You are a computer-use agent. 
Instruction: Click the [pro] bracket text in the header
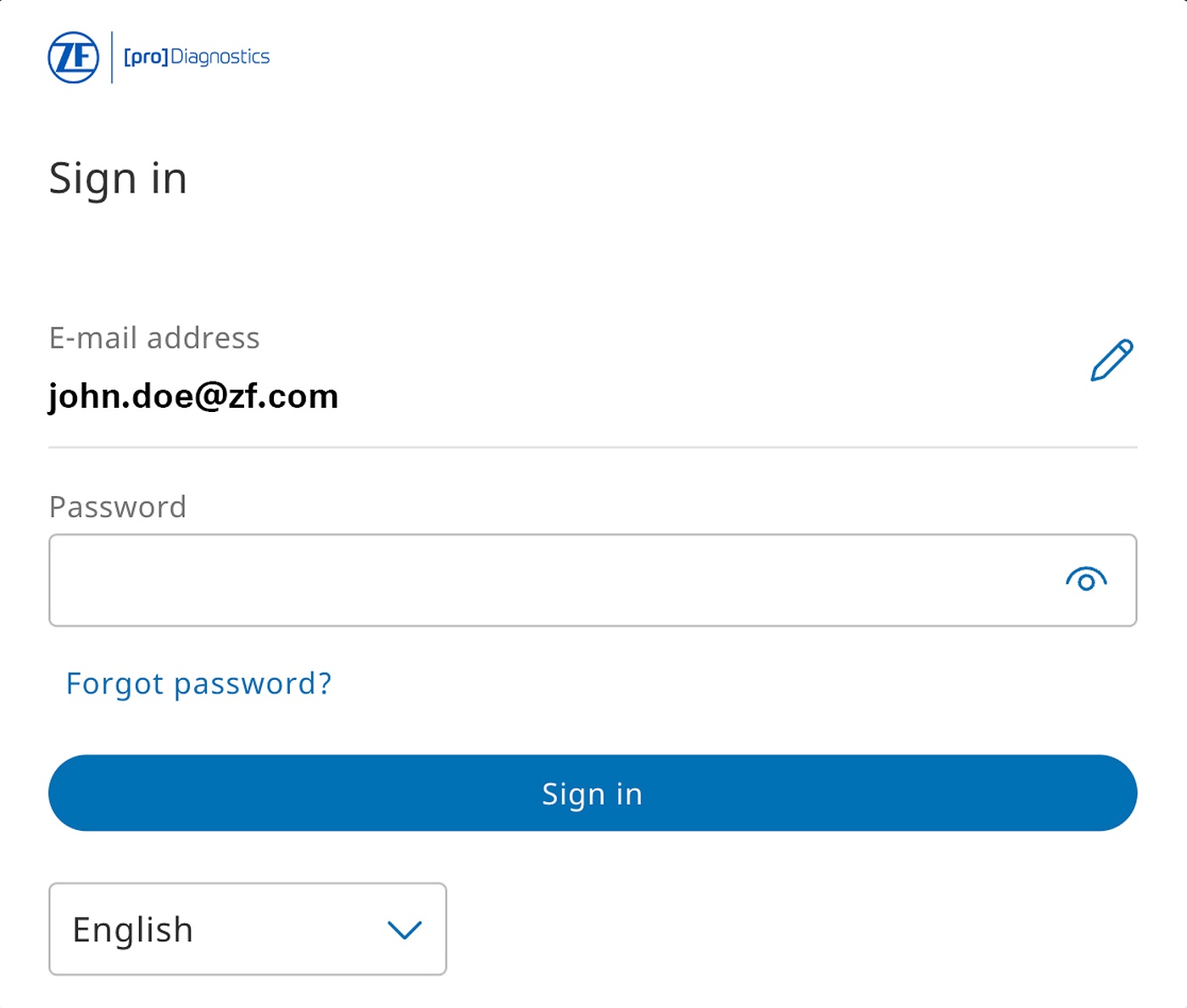(146, 57)
